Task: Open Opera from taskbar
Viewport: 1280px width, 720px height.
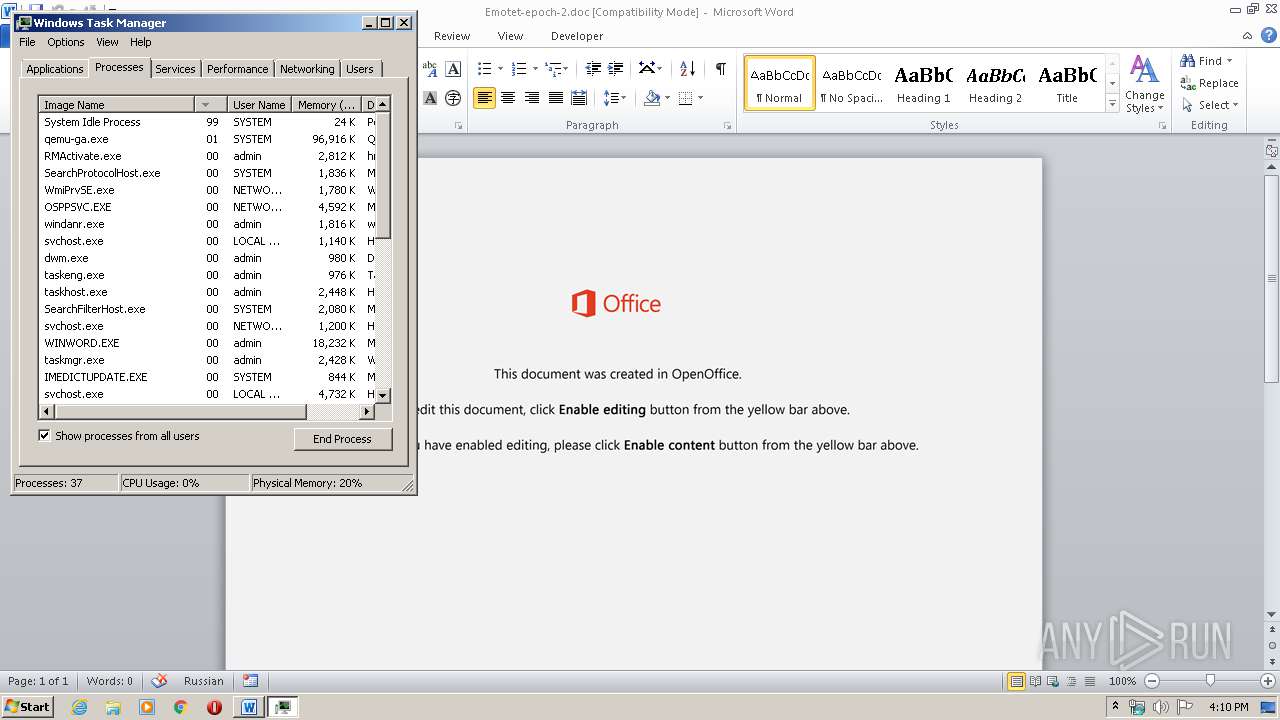Action: pyautogui.click(x=214, y=707)
